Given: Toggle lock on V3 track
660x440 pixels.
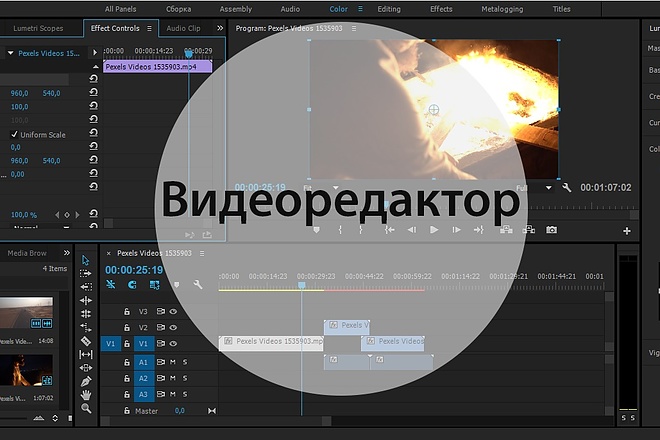Looking at the screenshot, I should click(127, 312).
